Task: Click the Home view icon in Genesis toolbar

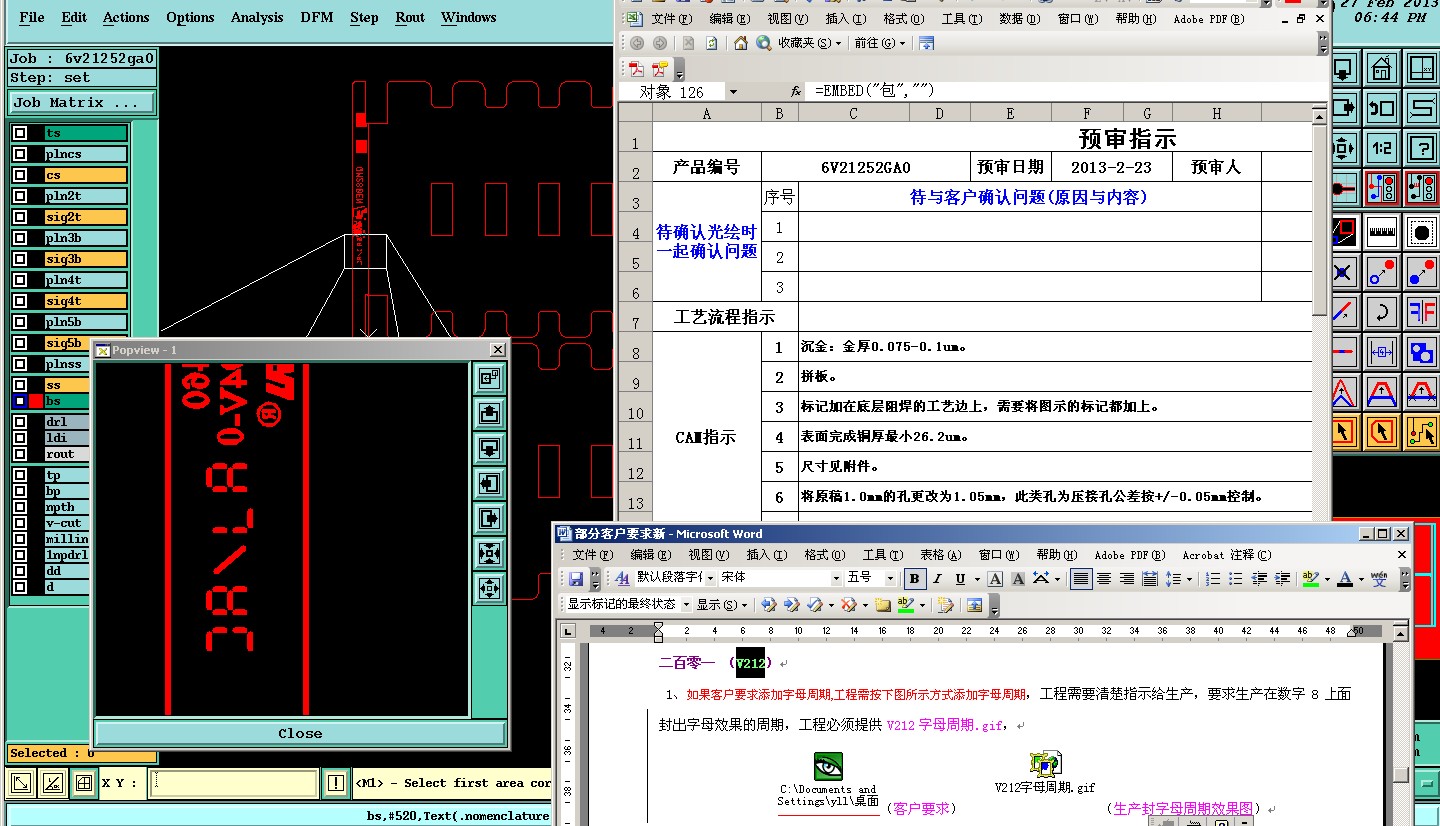Action: [x=1382, y=69]
